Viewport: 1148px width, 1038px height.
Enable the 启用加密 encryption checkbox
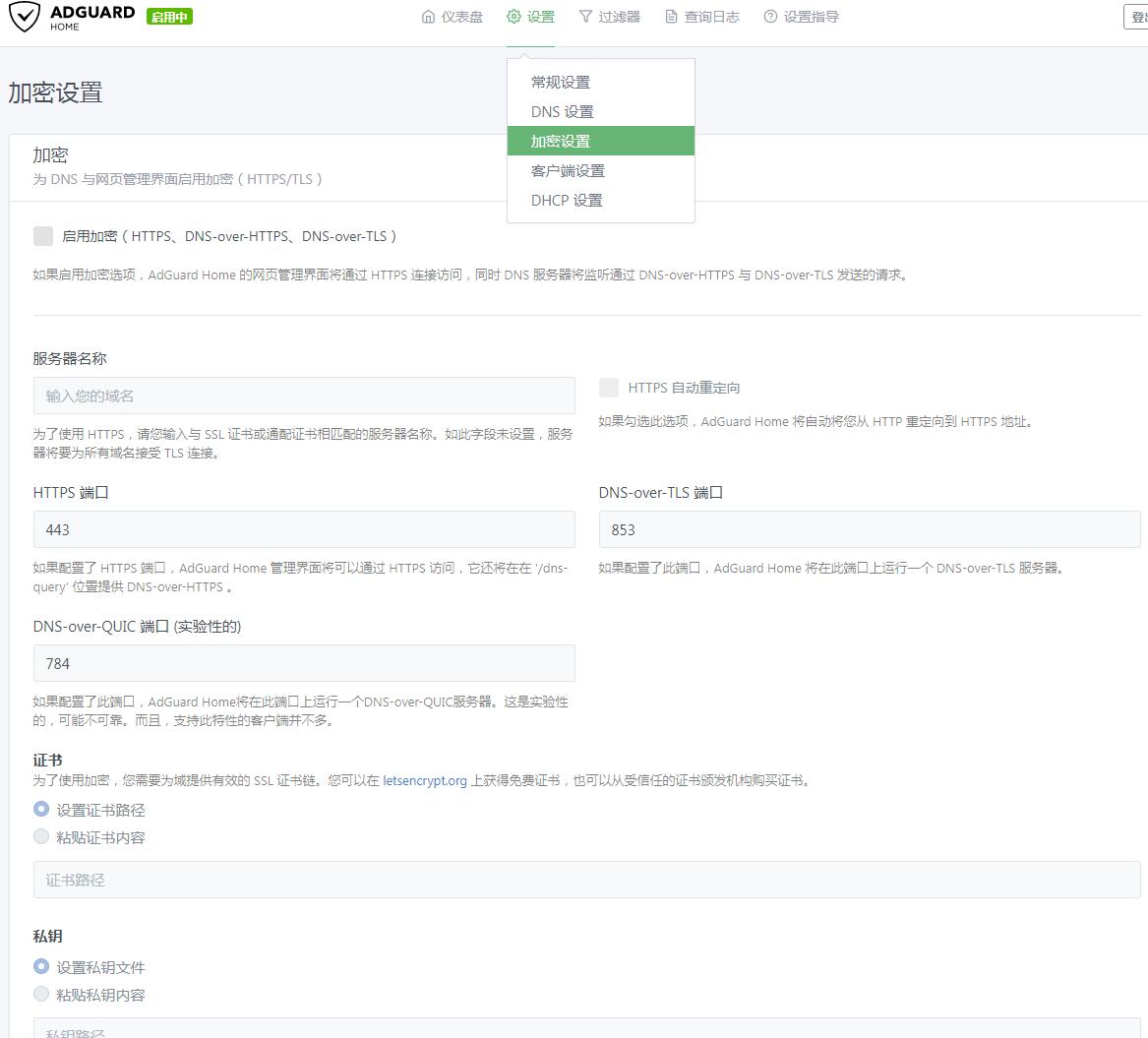click(x=42, y=236)
